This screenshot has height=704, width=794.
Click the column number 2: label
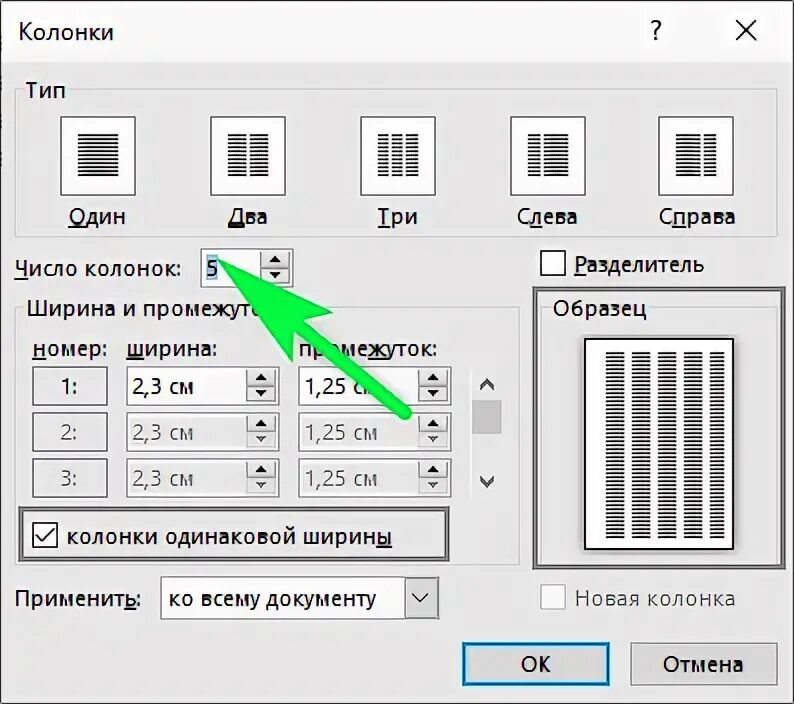pos(70,432)
